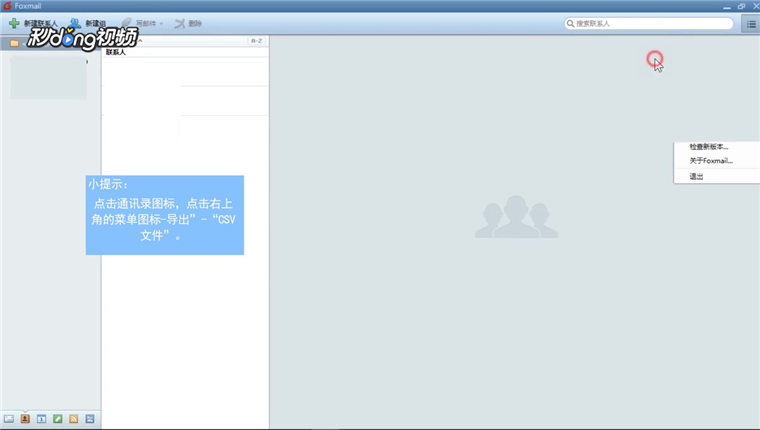
Task: Select the address book folder icon
Action: (15, 43)
